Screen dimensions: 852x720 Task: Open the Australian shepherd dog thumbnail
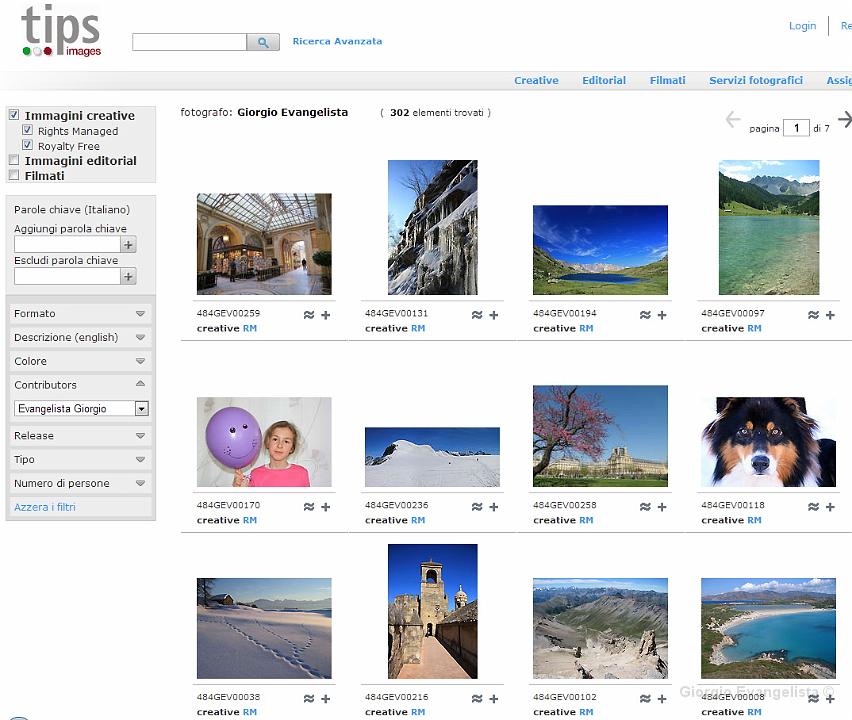point(768,442)
